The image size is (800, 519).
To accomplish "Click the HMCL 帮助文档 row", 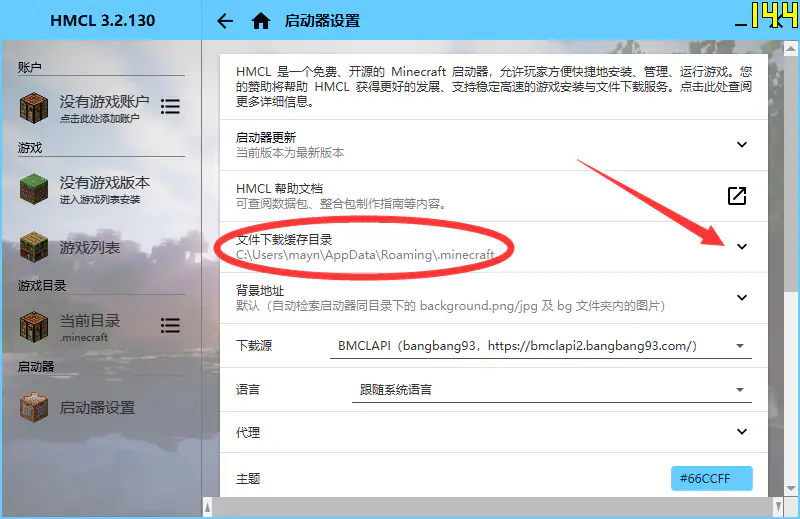I will click(494, 196).
